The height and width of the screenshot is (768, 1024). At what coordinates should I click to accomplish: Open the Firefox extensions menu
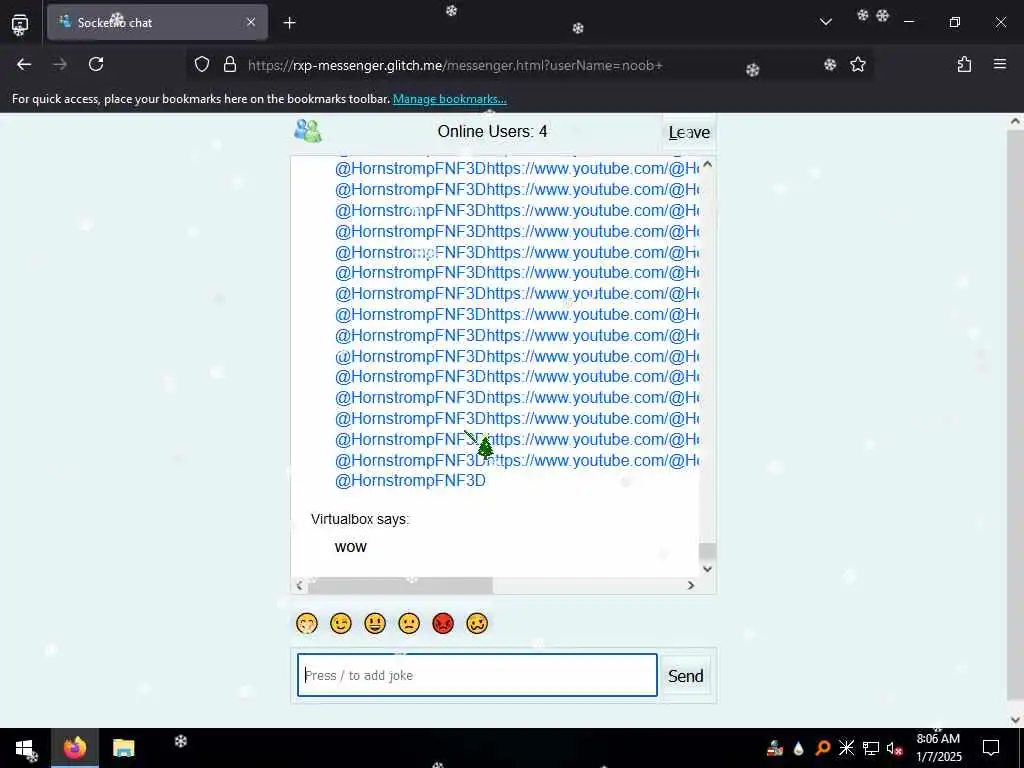[x=964, y=65]
